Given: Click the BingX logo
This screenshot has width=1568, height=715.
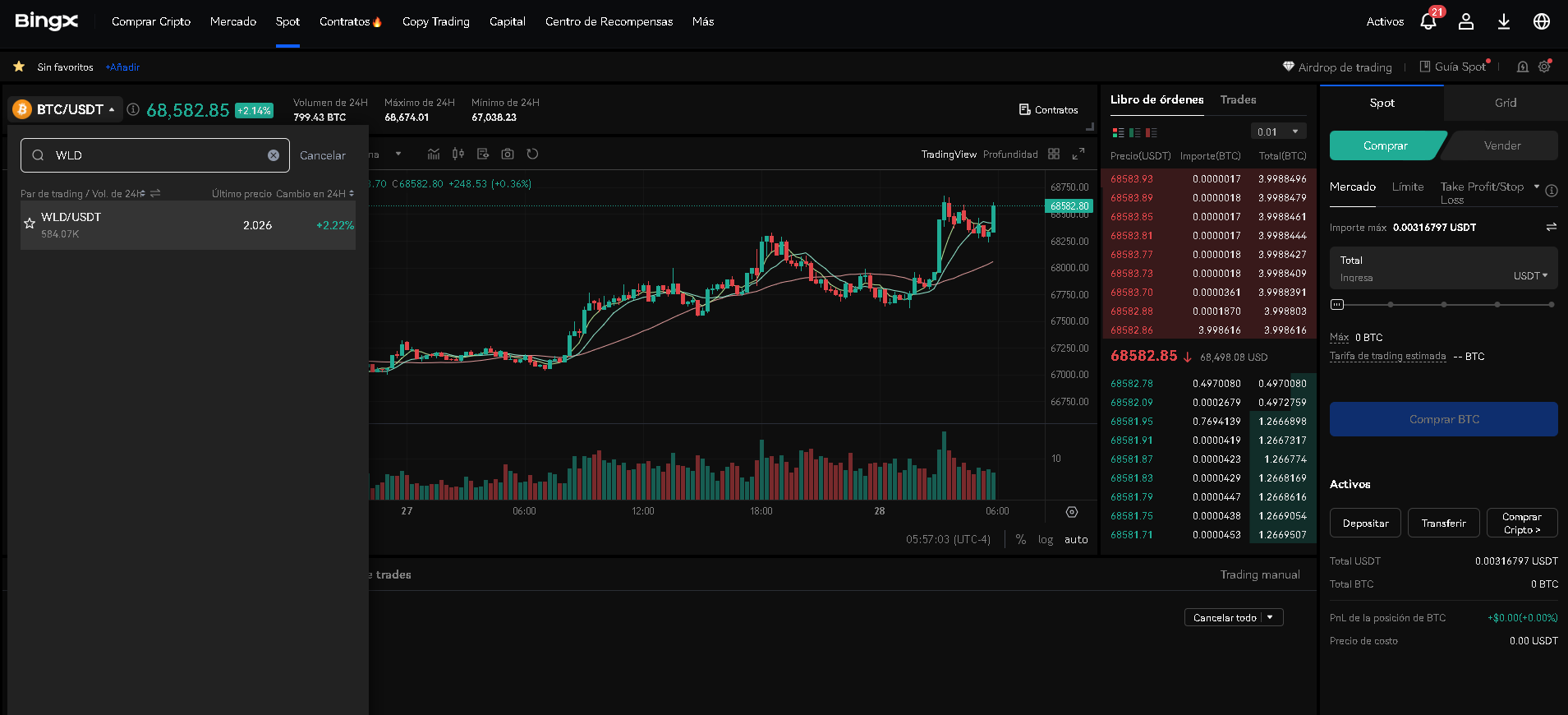Looking at the screenshot, I should tap(47, 21).
